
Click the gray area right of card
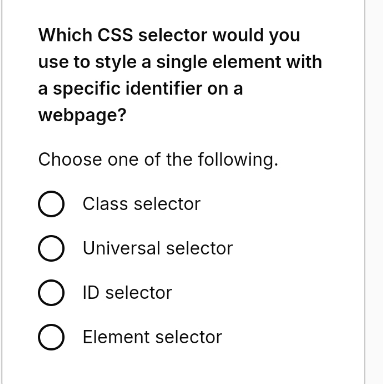click(x=375, y=192)
